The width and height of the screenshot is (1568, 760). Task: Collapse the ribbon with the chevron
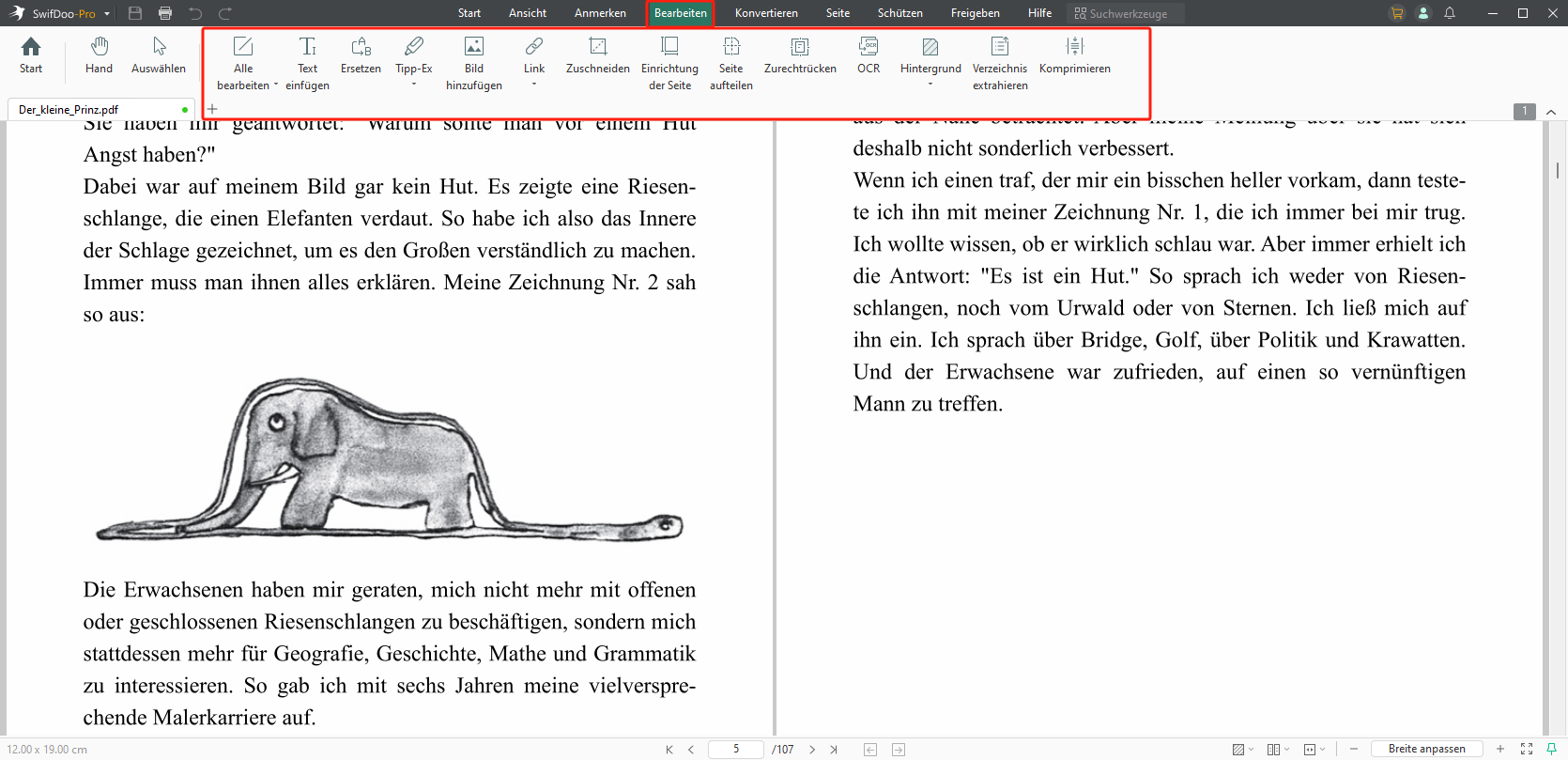tap(1551, 112)
